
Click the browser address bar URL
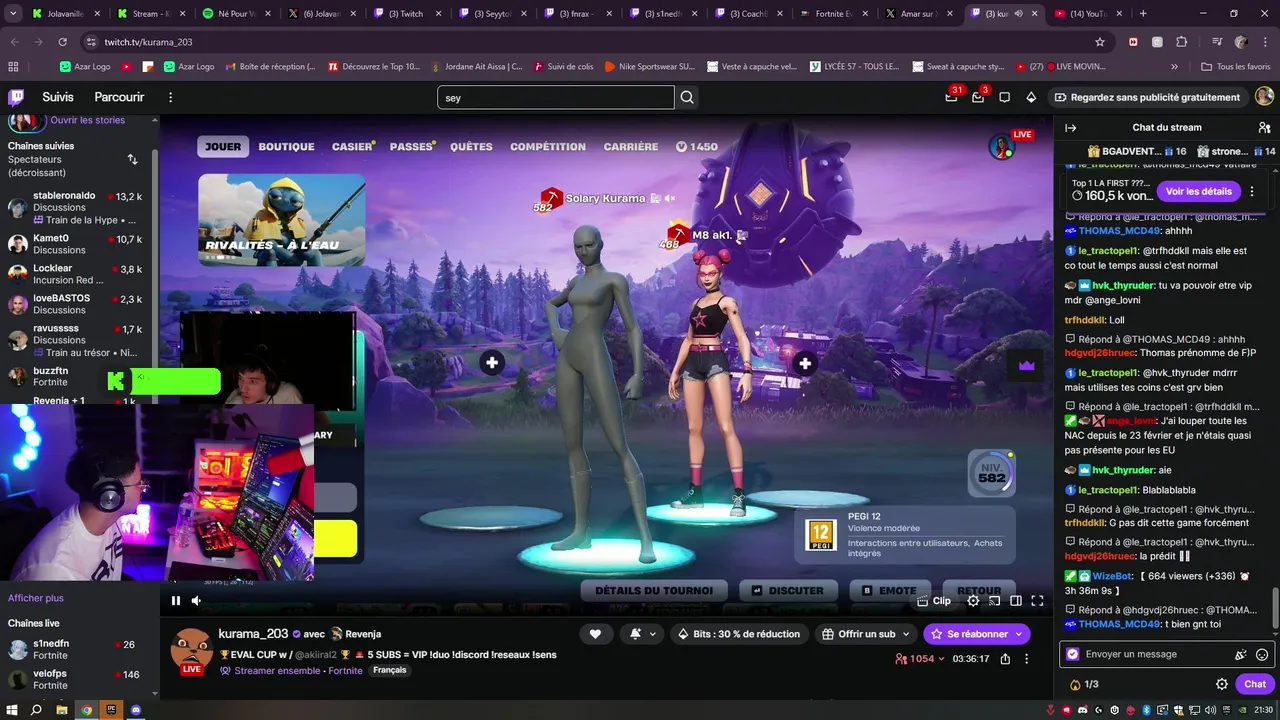coord(148,42)
